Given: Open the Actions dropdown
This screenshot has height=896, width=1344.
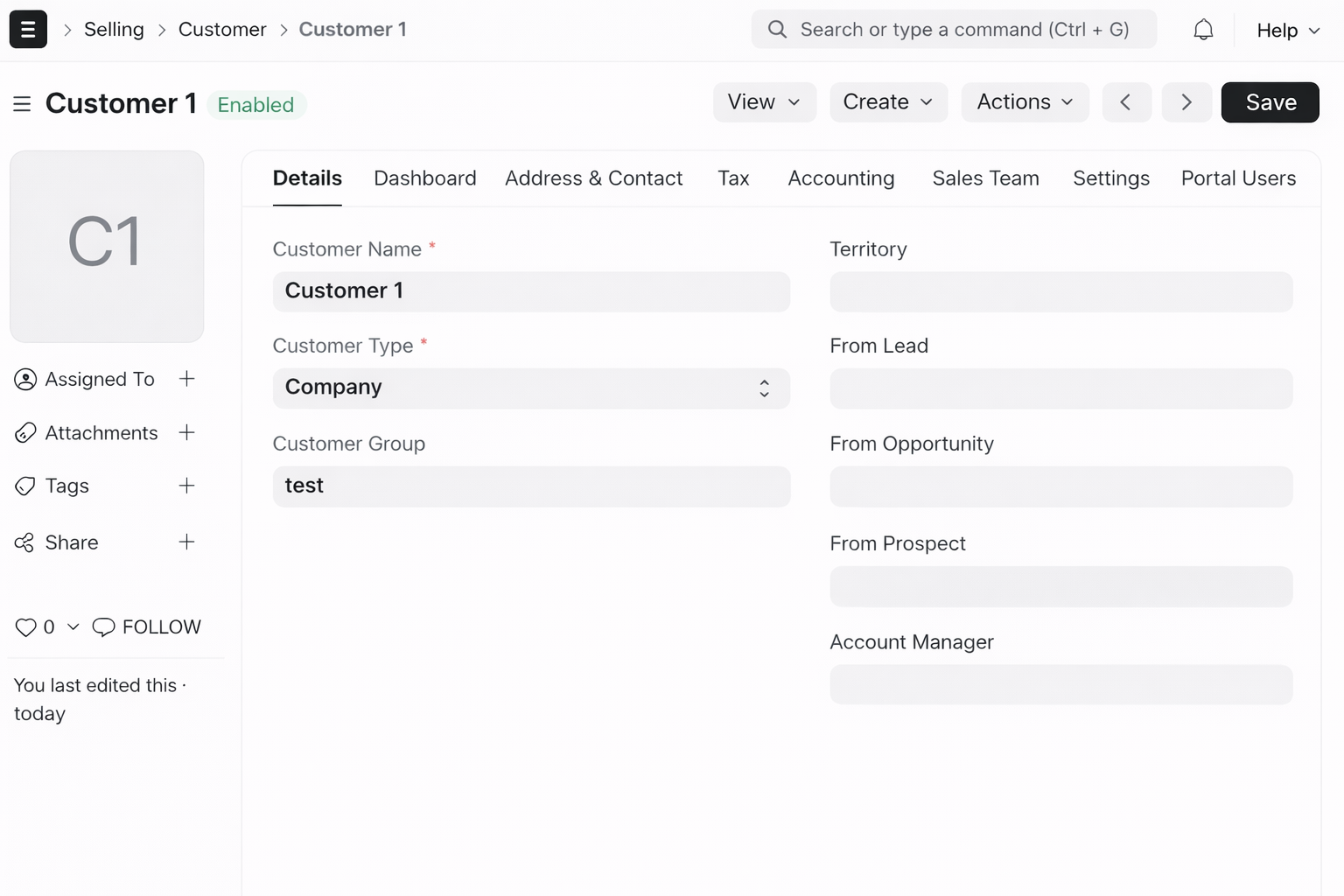Looking at the screenshot, I should coord(1025,102).
